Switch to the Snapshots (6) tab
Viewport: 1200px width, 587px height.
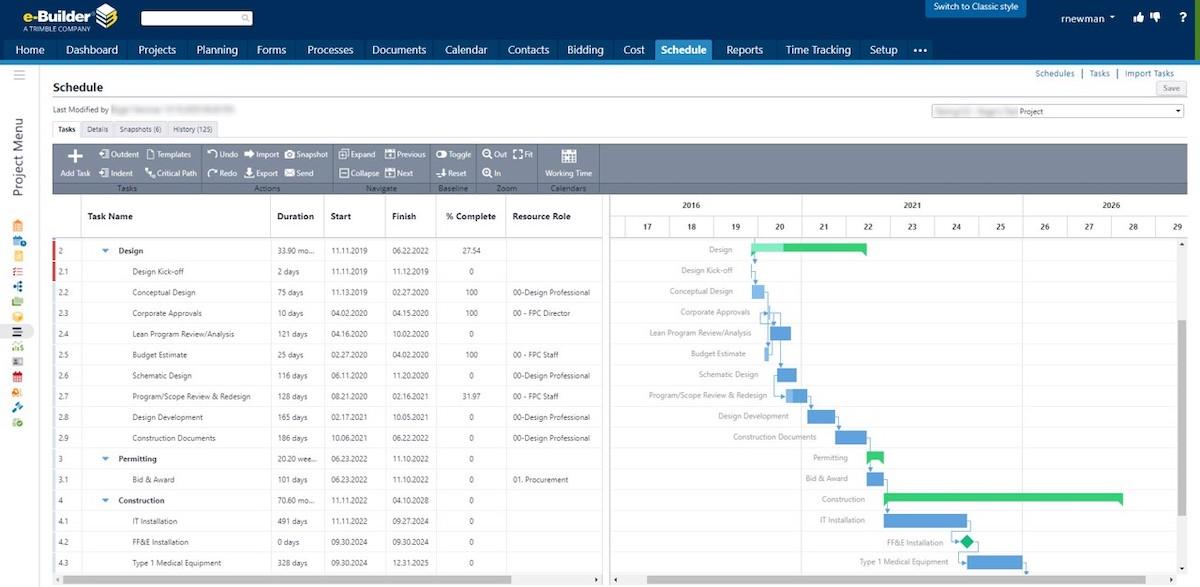pos(140,129)
